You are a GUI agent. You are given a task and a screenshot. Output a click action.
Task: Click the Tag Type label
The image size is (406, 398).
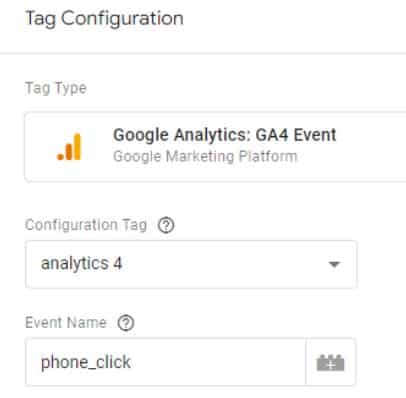(x=56, y=89)
